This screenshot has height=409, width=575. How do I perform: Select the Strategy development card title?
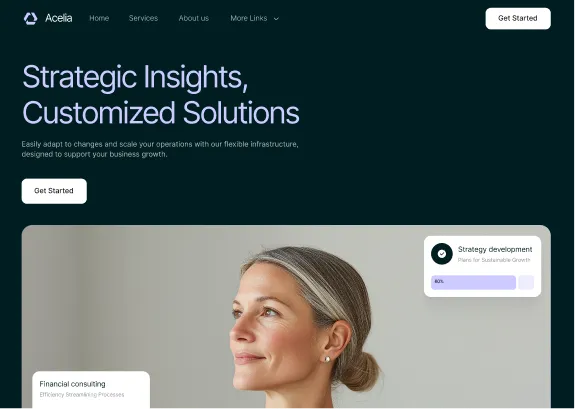point(495,249)
